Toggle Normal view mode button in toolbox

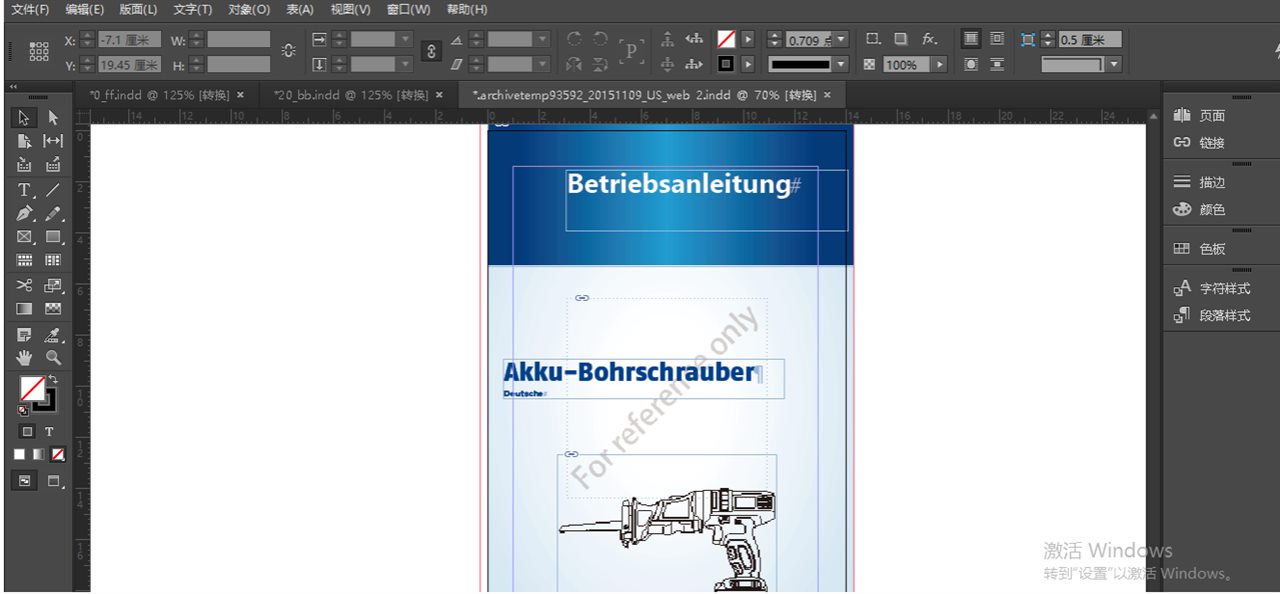tap(24, 481)
